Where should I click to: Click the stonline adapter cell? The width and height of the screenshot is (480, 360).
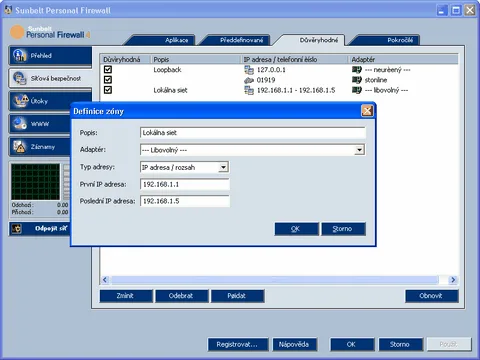click(x=376, y=80)
